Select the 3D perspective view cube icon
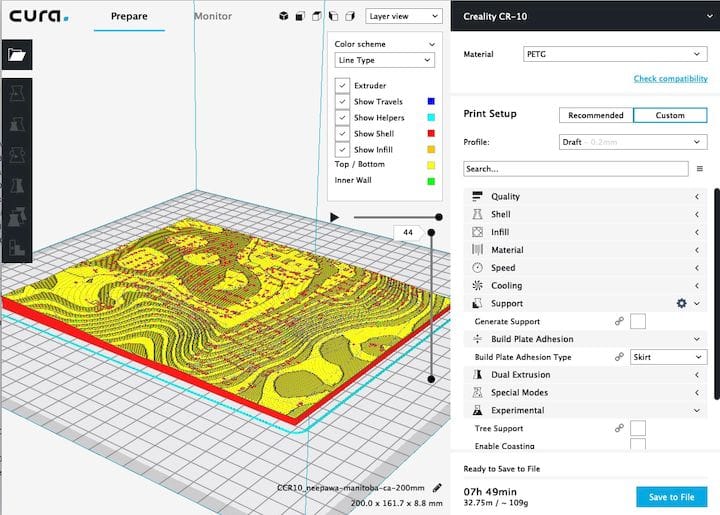The width and height of the screenshot is (720, 515). coord(285,17)
